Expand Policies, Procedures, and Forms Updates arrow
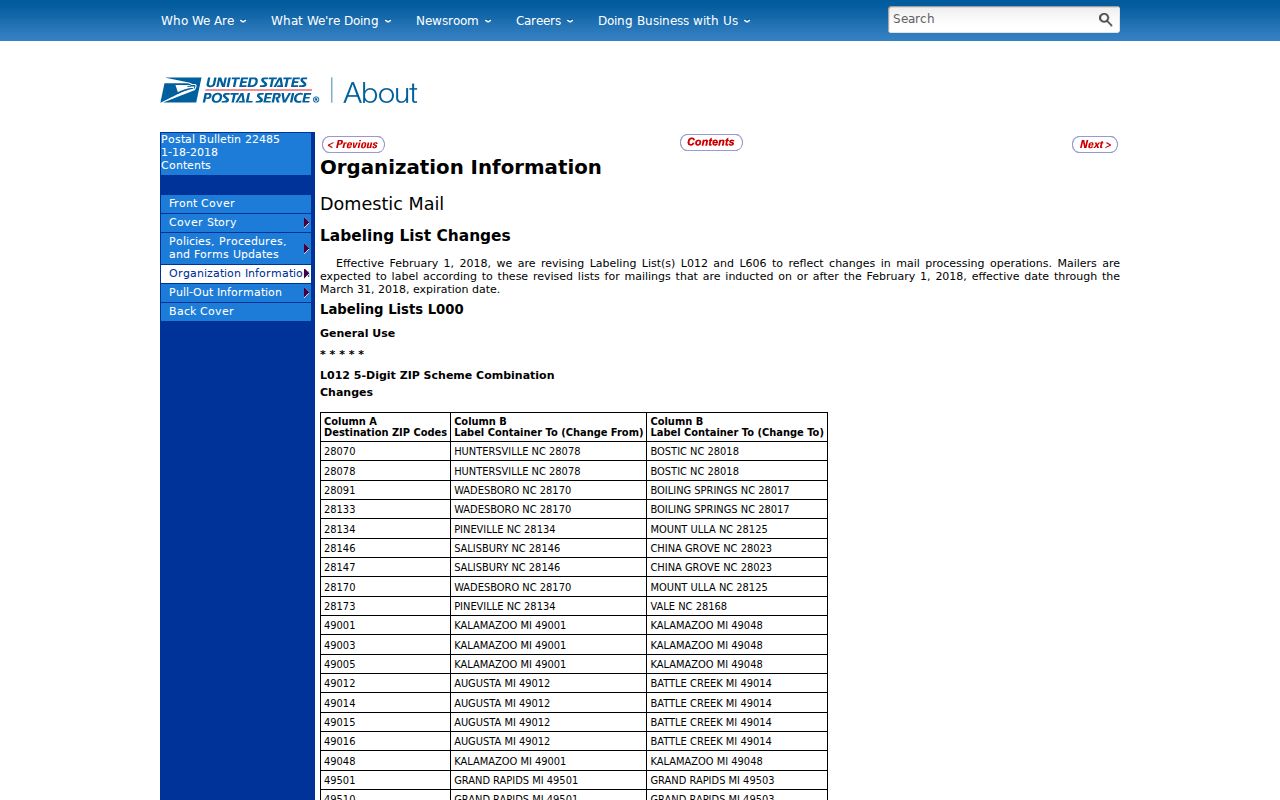This screenshot has width=1280, height=800. click(x=307, y=248)
